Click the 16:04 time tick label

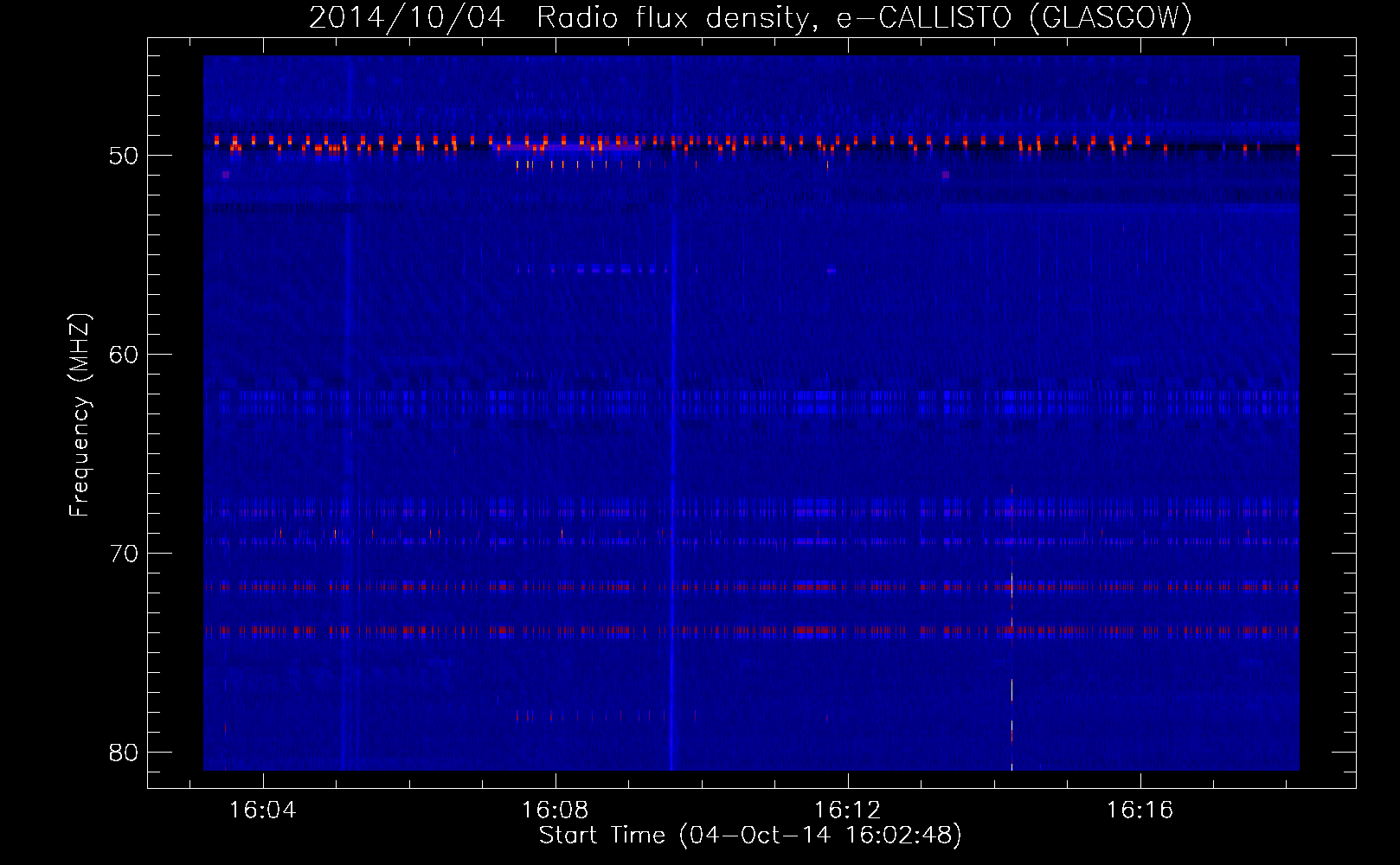coord(262,811)
